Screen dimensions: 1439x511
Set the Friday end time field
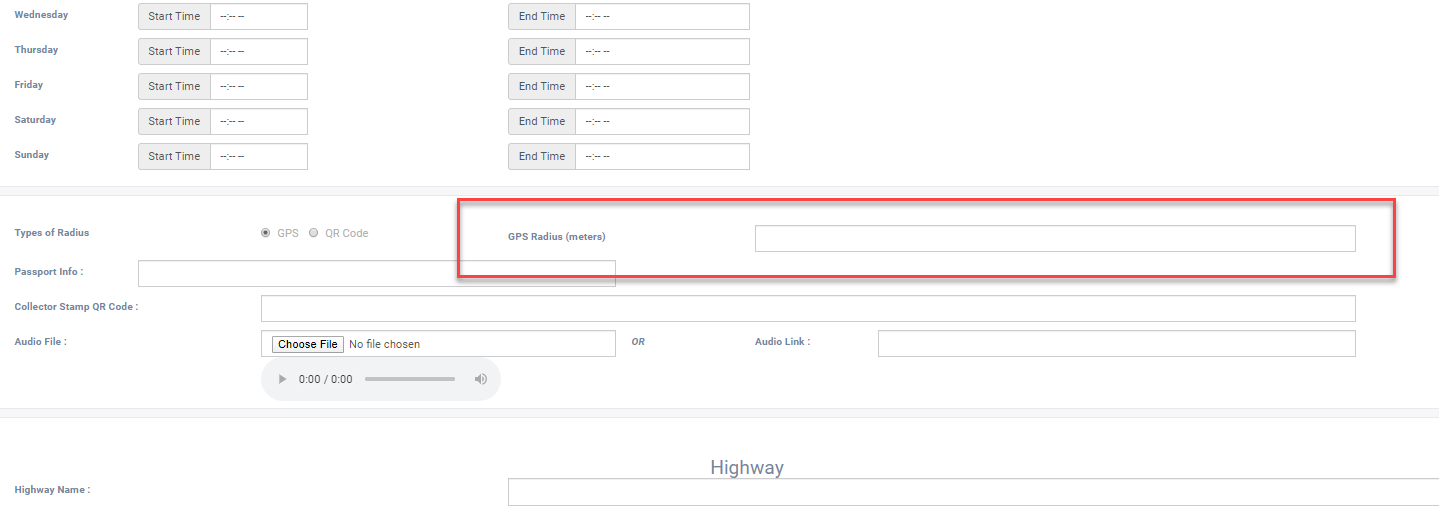pos(661,87)
